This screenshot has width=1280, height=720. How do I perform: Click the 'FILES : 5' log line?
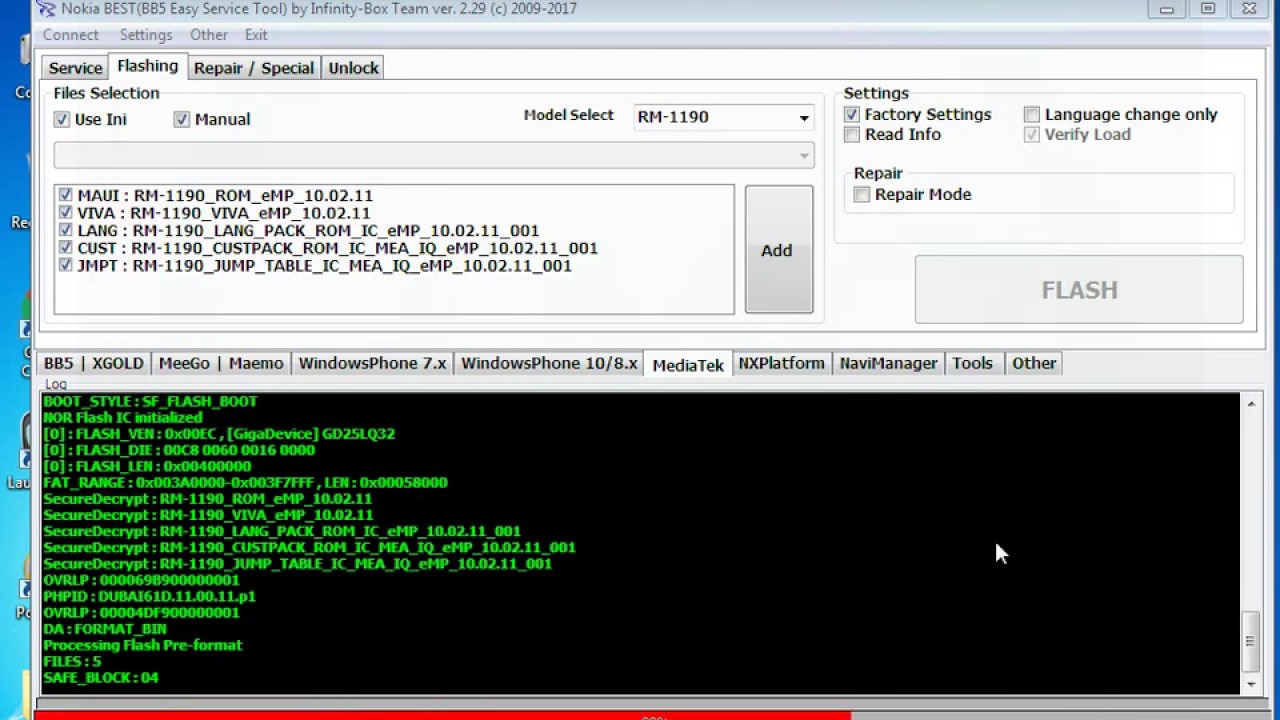pyautogui.click(x=72, y=661)
